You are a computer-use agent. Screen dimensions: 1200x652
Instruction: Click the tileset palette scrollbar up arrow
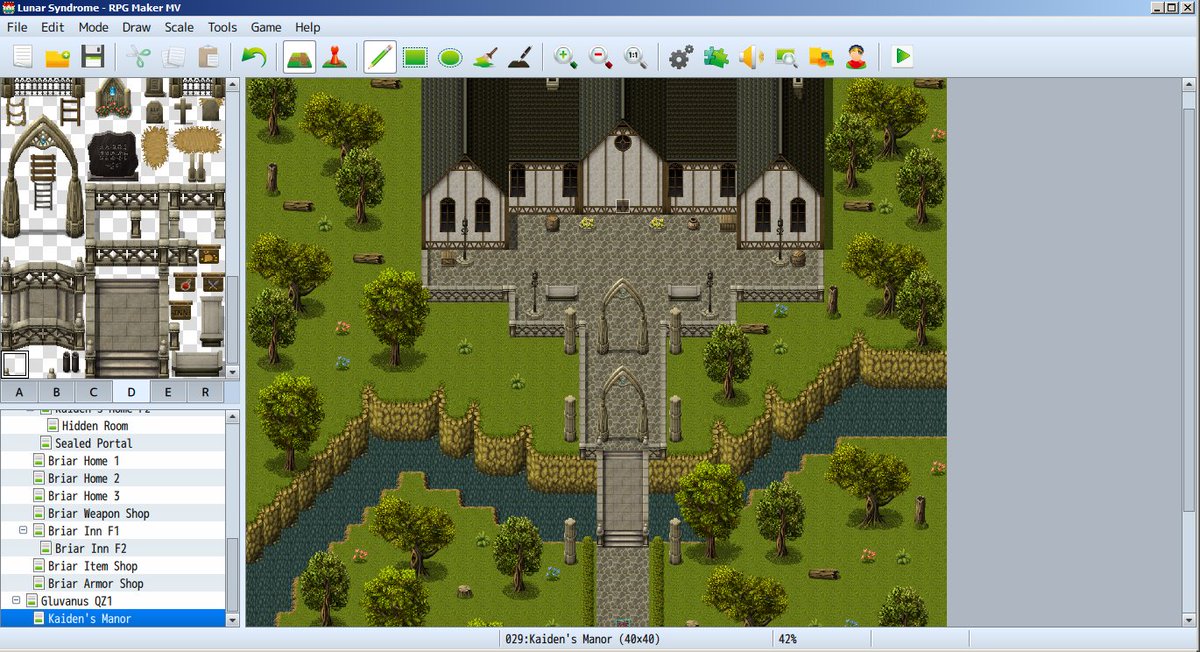pos(233,86)
